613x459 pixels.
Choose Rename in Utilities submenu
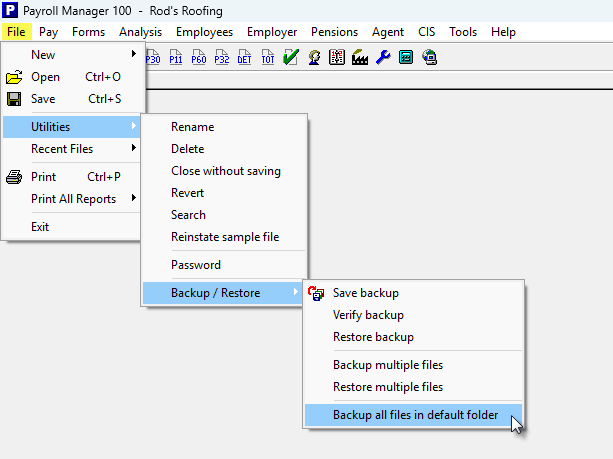[x=224, y=127]
